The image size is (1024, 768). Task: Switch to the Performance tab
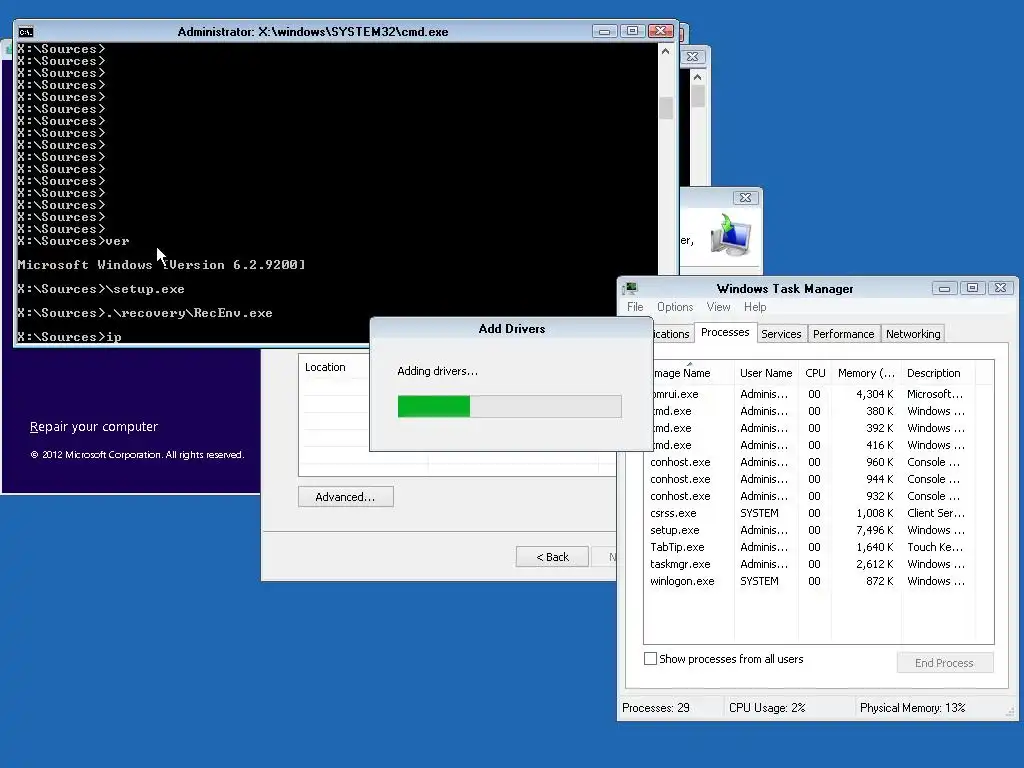coord(843,334)
